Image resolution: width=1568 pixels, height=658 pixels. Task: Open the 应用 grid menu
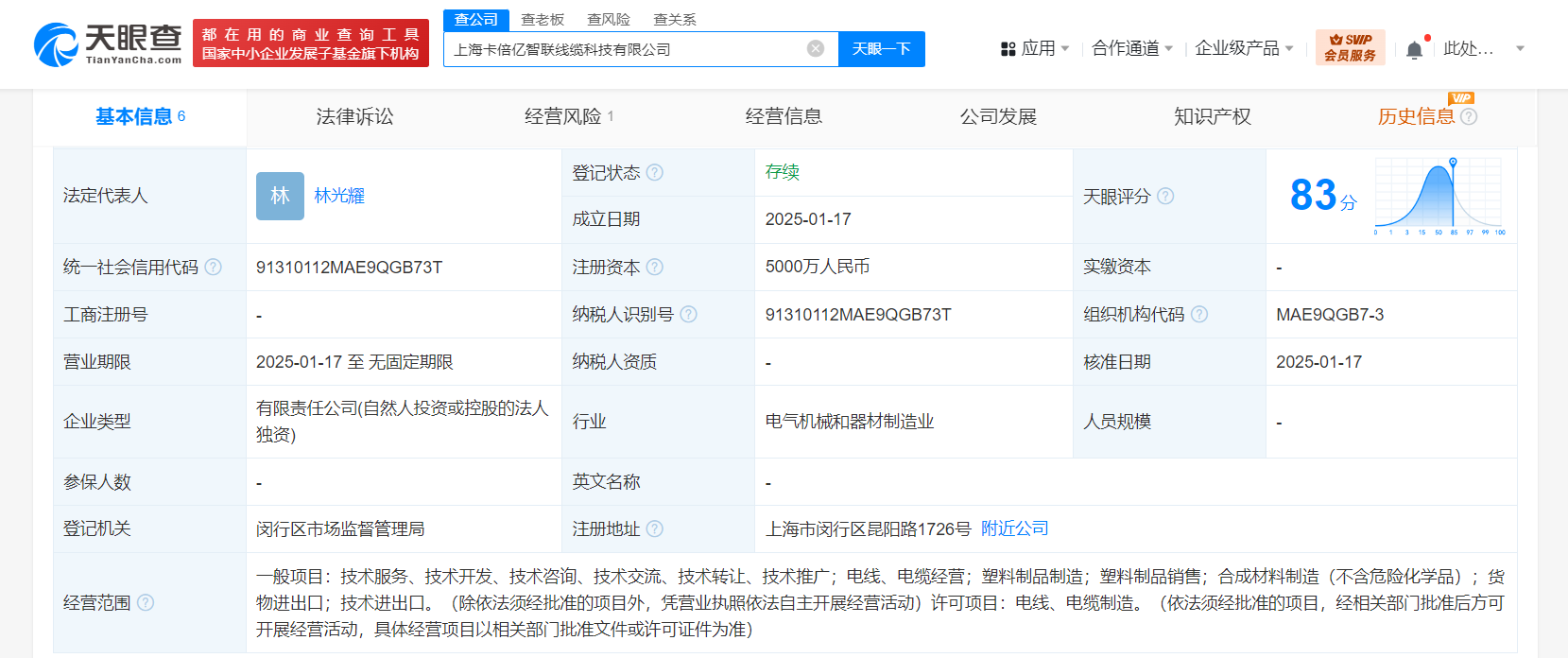coord(1034,48)
